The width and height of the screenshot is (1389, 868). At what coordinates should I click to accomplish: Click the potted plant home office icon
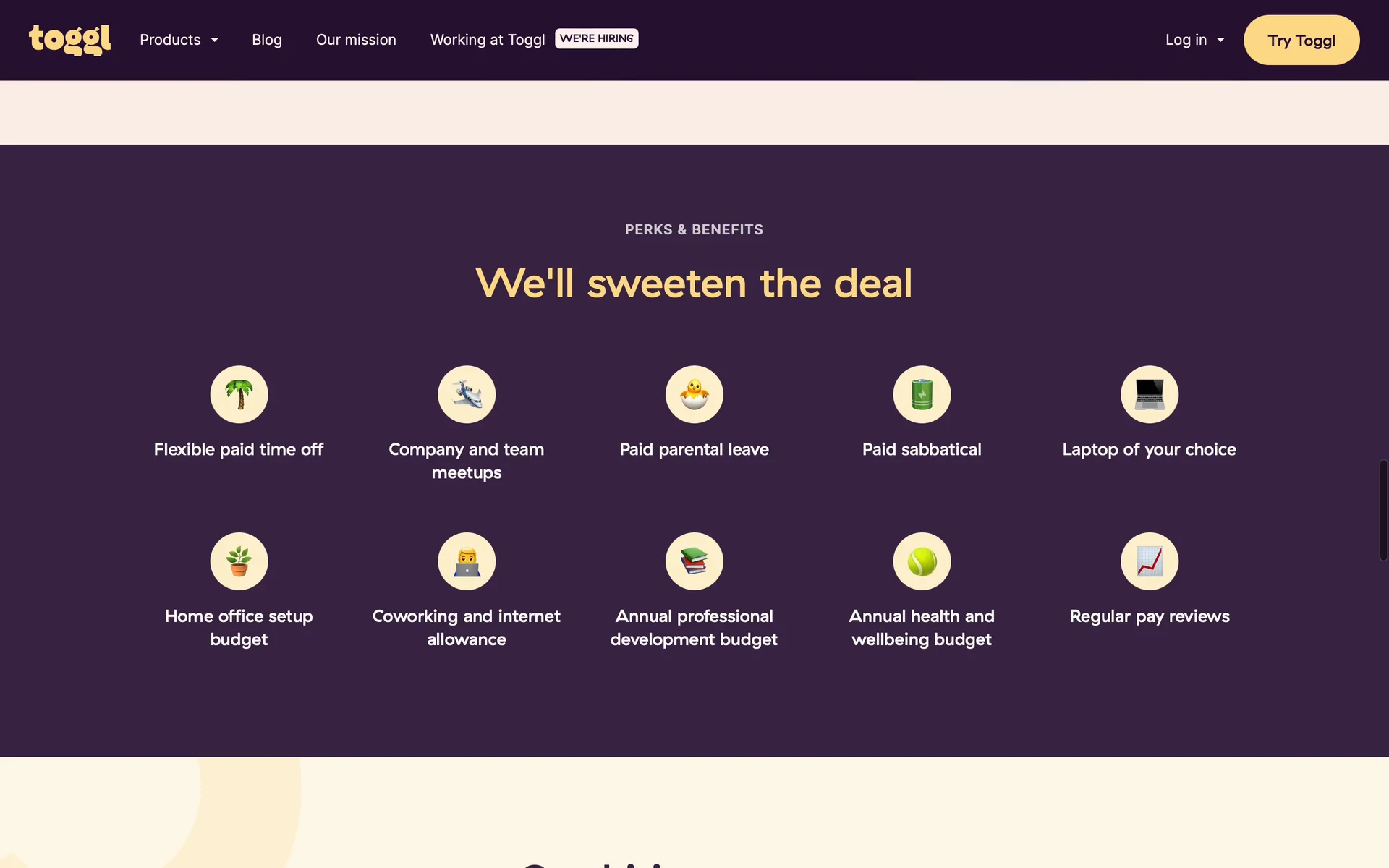[239, 561]
